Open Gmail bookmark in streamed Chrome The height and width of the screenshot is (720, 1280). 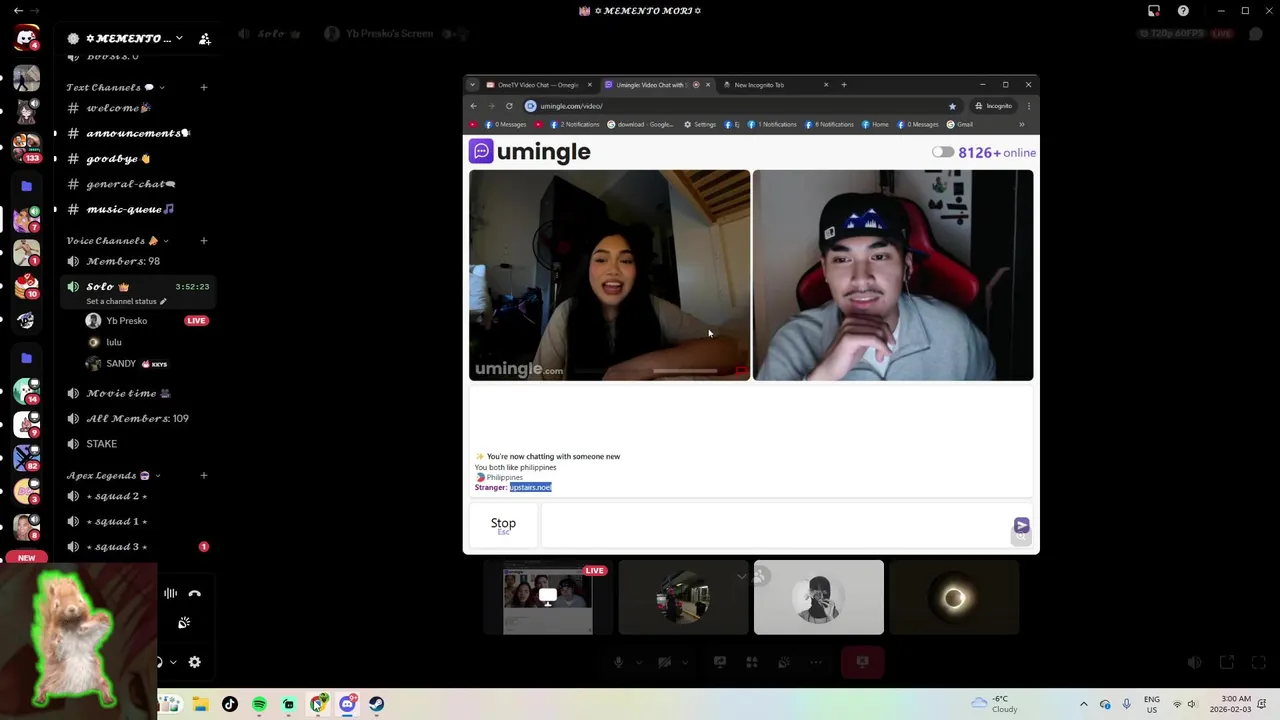[959, 125]
